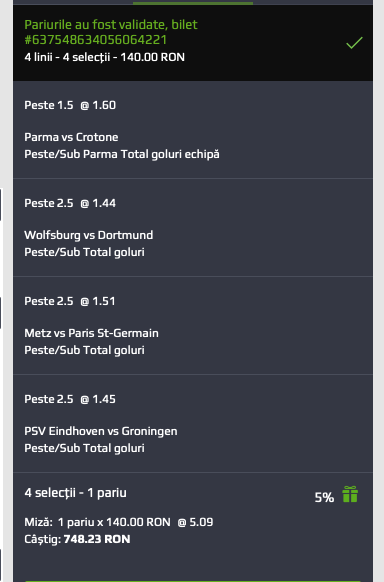
Task: Click the PSV Peste/Sub Total goluri market
Action: tap(84, 448)
